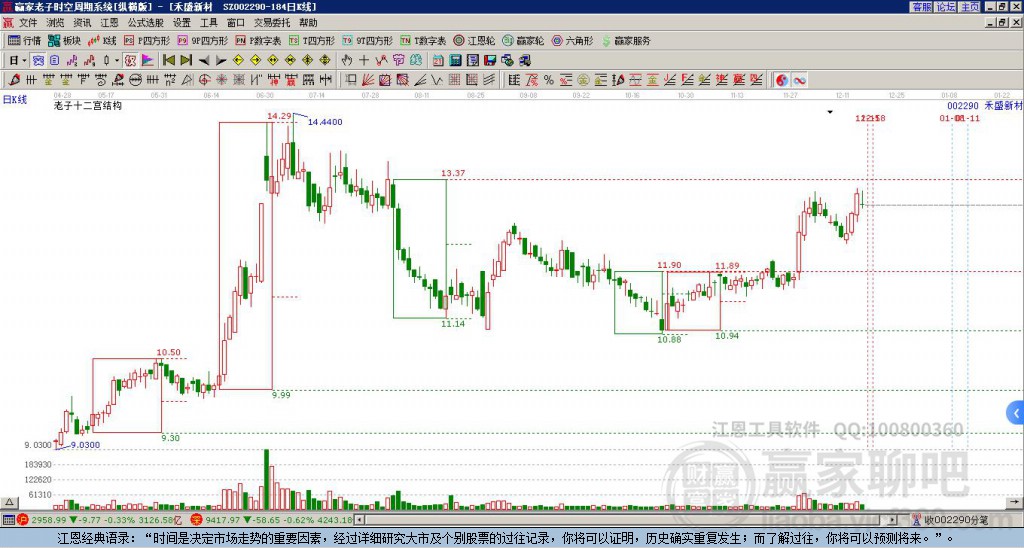Viewport: 1024px width, 548px height.
Task: Open the calculator icon
Action: [456, 61]
